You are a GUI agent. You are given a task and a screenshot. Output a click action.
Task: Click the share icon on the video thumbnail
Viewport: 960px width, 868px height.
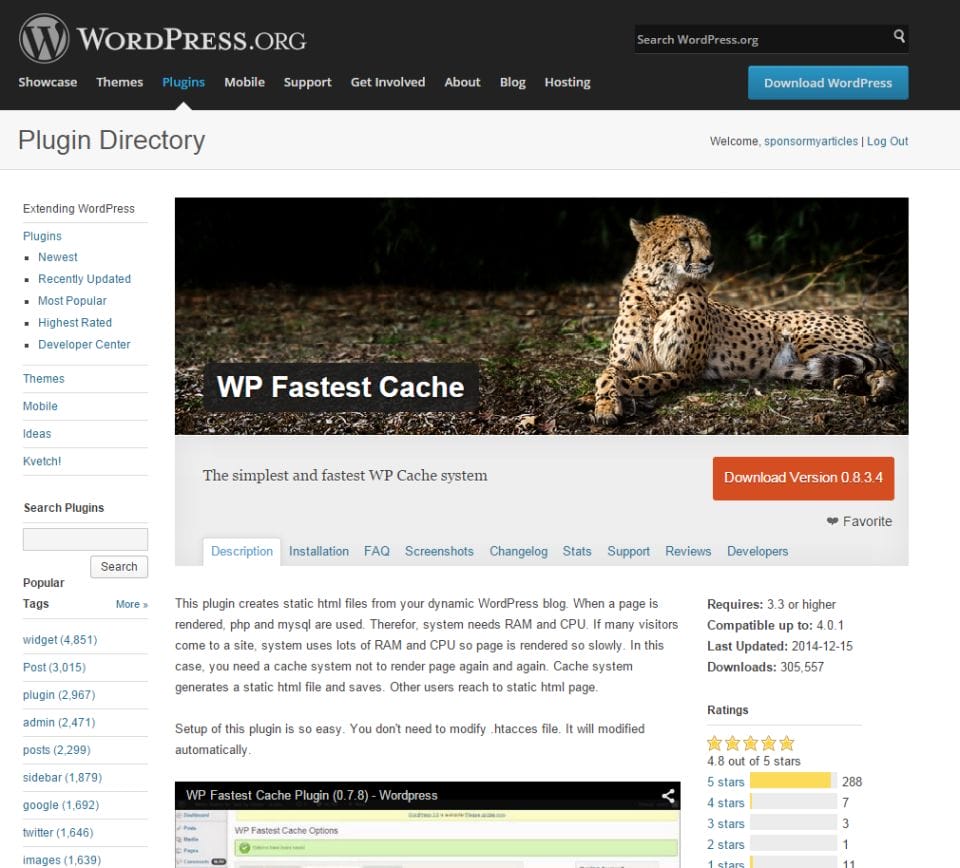[x=667, y=795]
